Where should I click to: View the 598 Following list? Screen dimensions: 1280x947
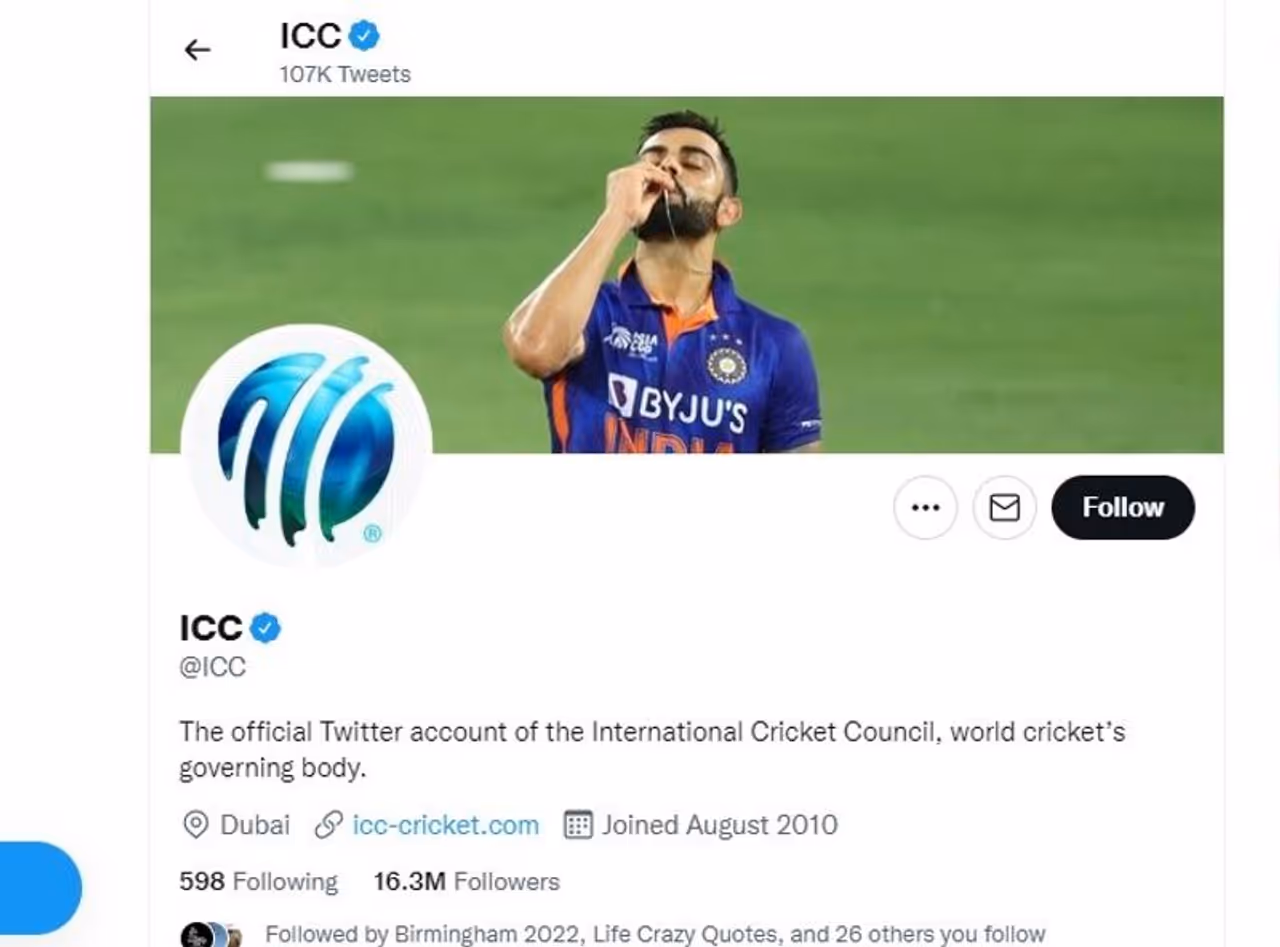point(258,881)
